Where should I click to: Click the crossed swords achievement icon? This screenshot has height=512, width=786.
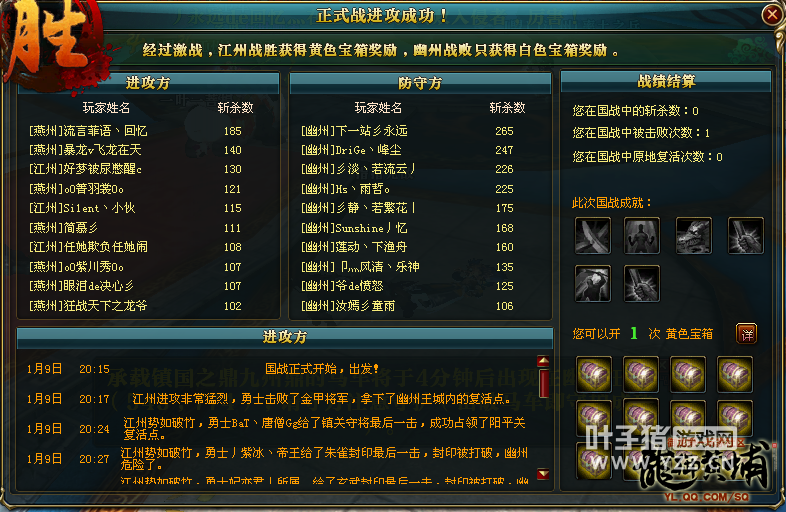click(x=593, y=236)
